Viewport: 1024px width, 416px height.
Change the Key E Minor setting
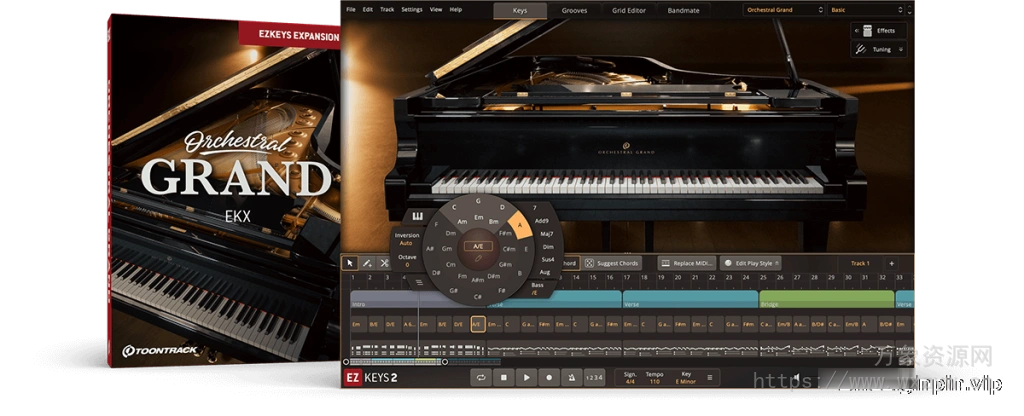click(x=685, y=381)
